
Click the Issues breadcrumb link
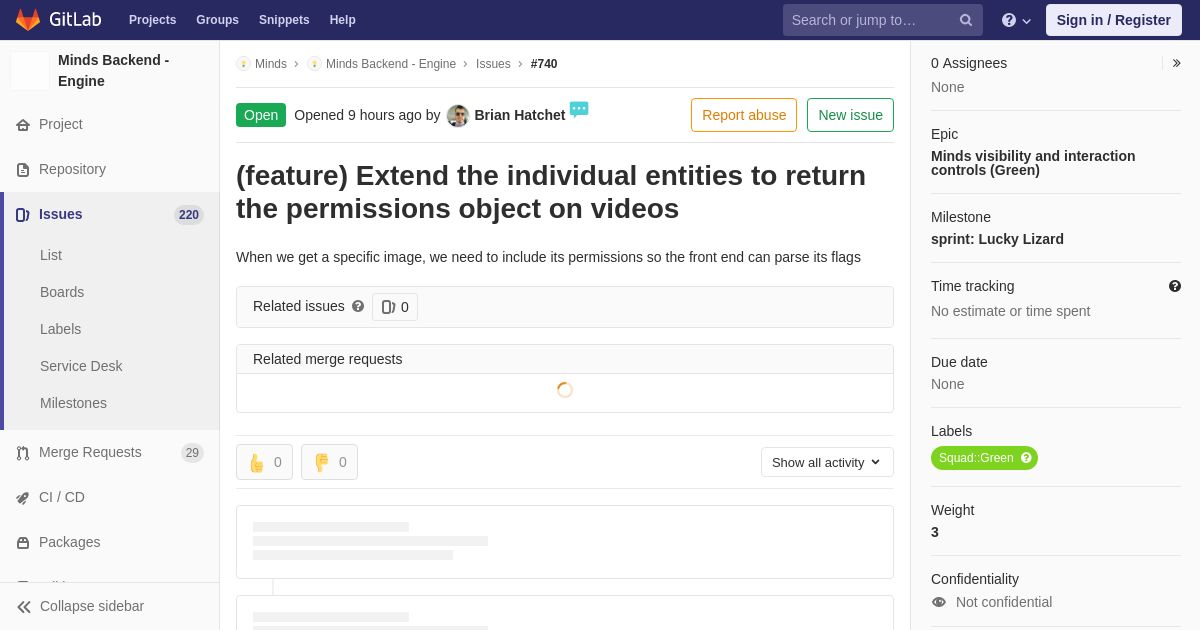(x=493, y=64)
